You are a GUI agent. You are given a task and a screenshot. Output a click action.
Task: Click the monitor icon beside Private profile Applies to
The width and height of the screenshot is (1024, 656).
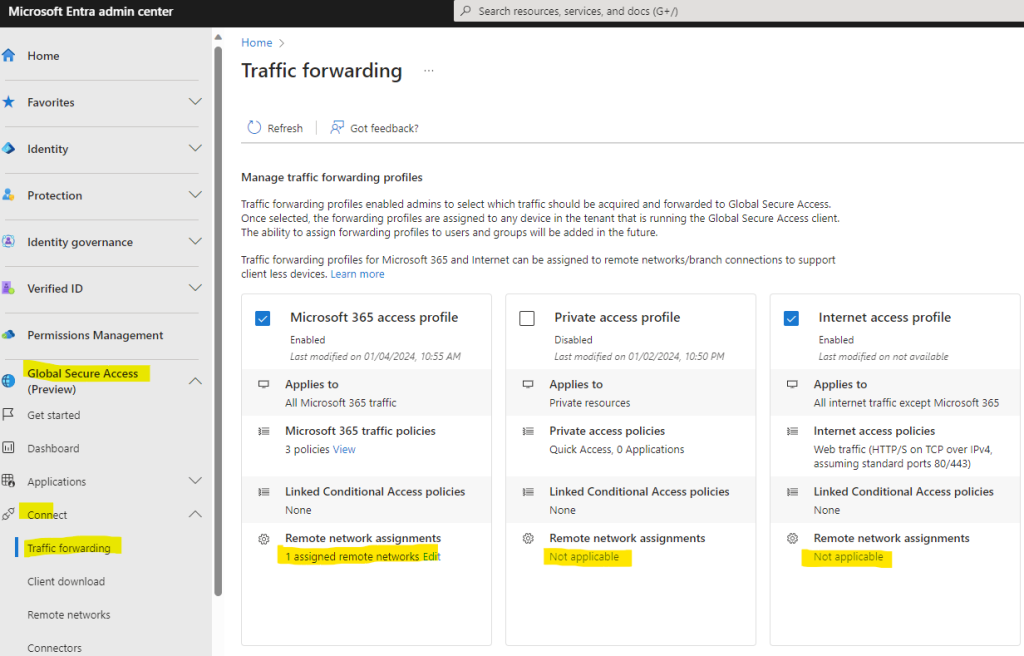tap(528, 384)
